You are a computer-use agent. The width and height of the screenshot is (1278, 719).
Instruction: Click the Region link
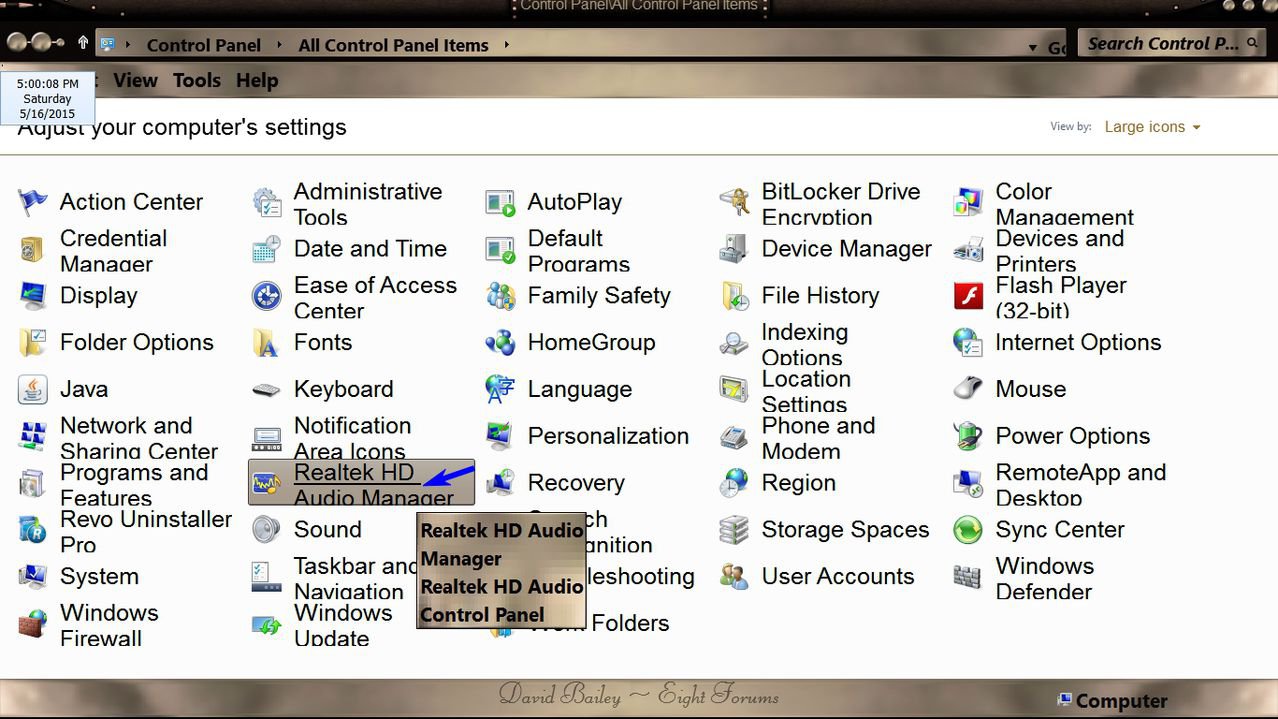799,483
